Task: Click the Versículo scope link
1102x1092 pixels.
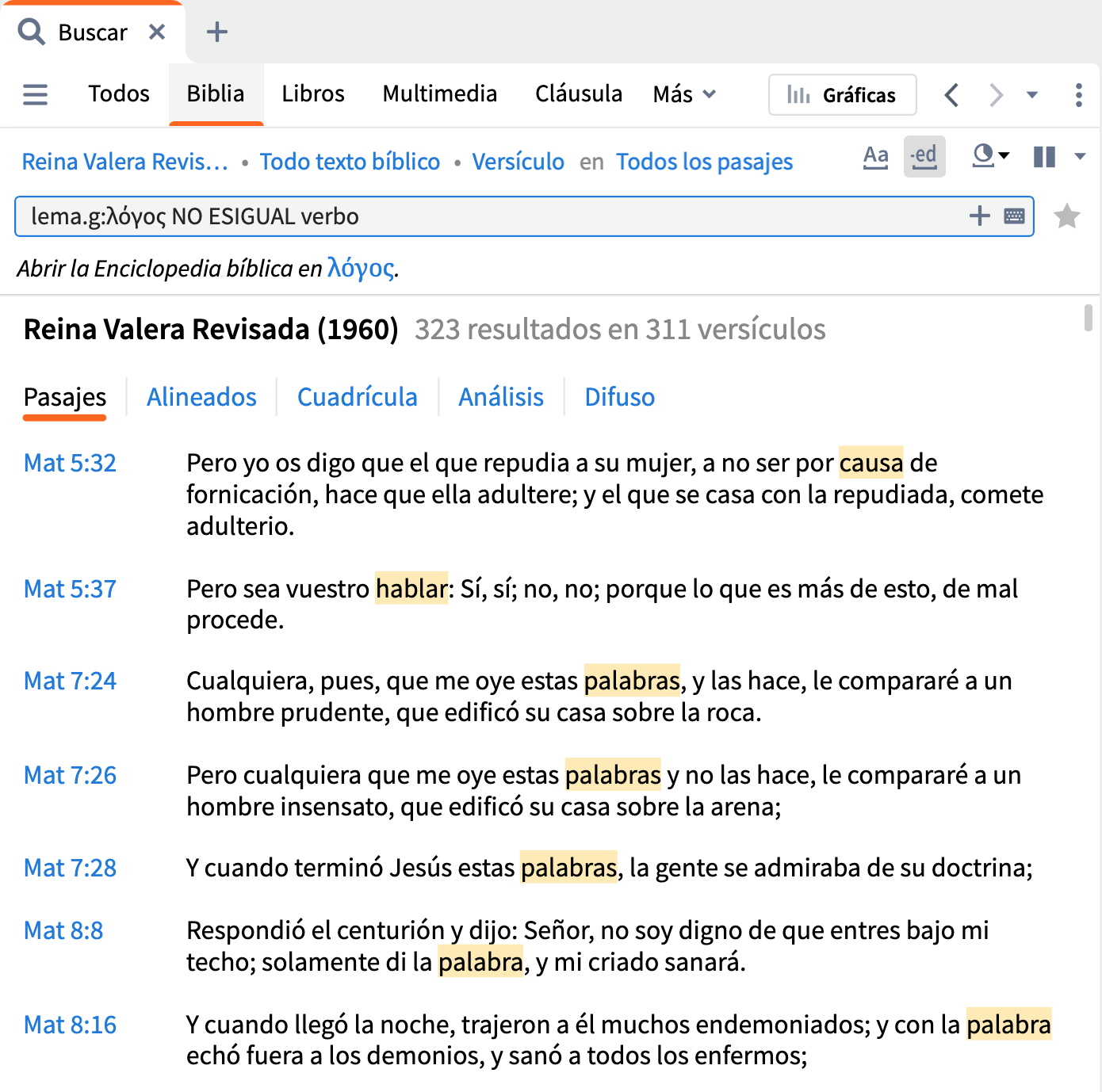Action: (518, 162)
